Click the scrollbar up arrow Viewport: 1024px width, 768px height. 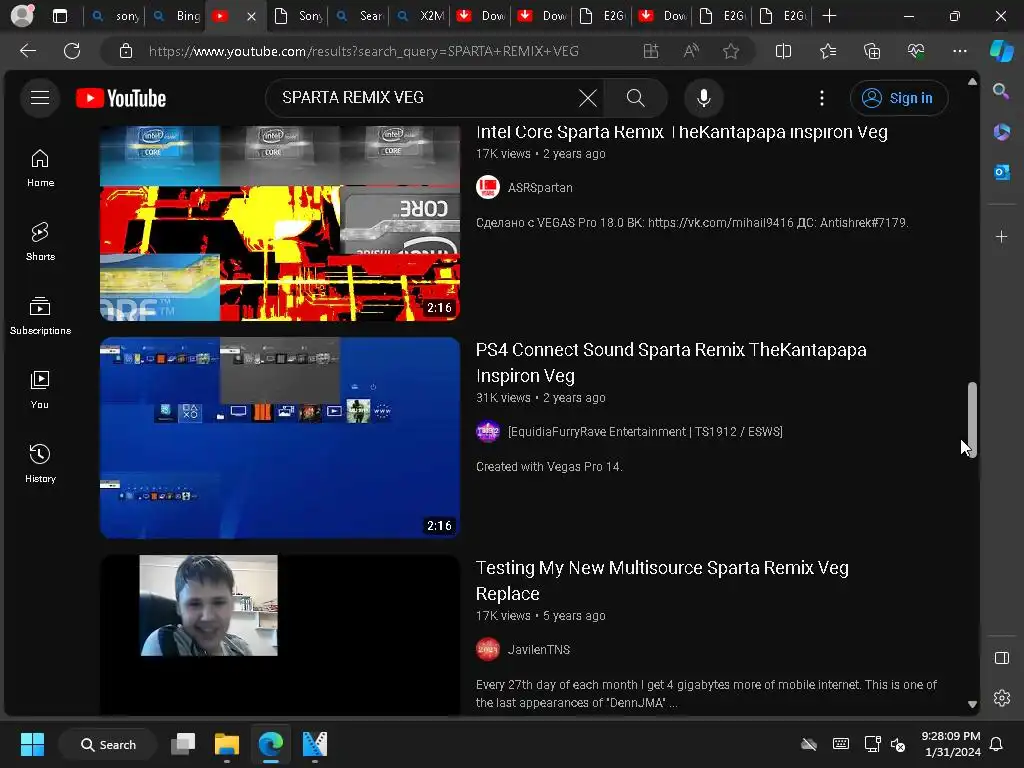972,82
